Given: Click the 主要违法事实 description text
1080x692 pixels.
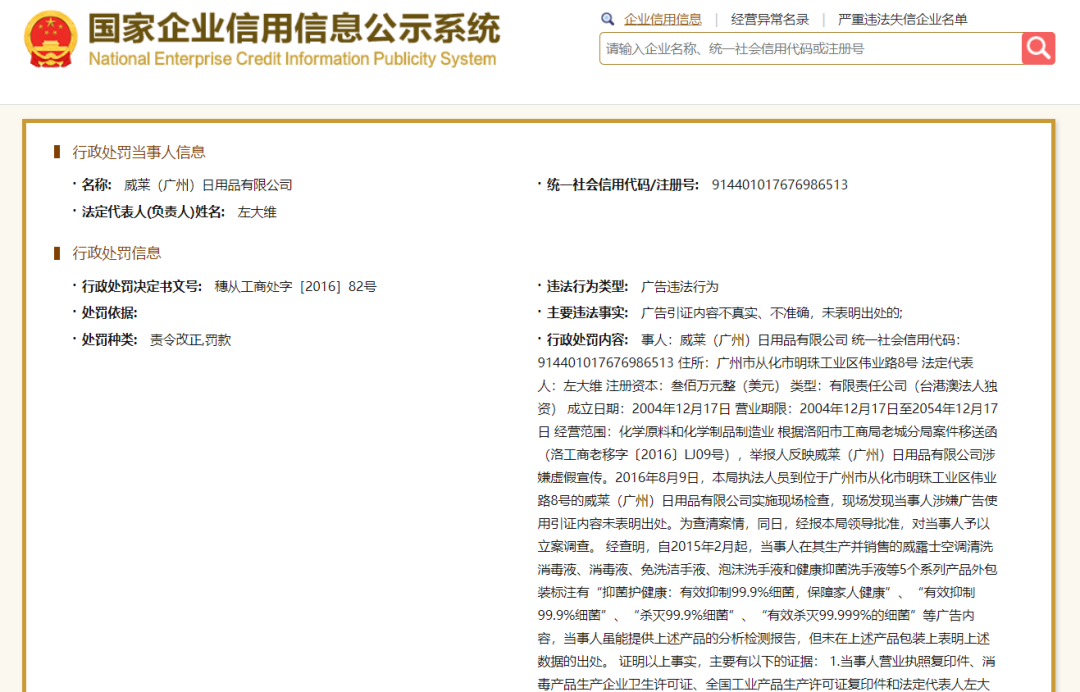Looking at the screenshot, I should [771, 313].
